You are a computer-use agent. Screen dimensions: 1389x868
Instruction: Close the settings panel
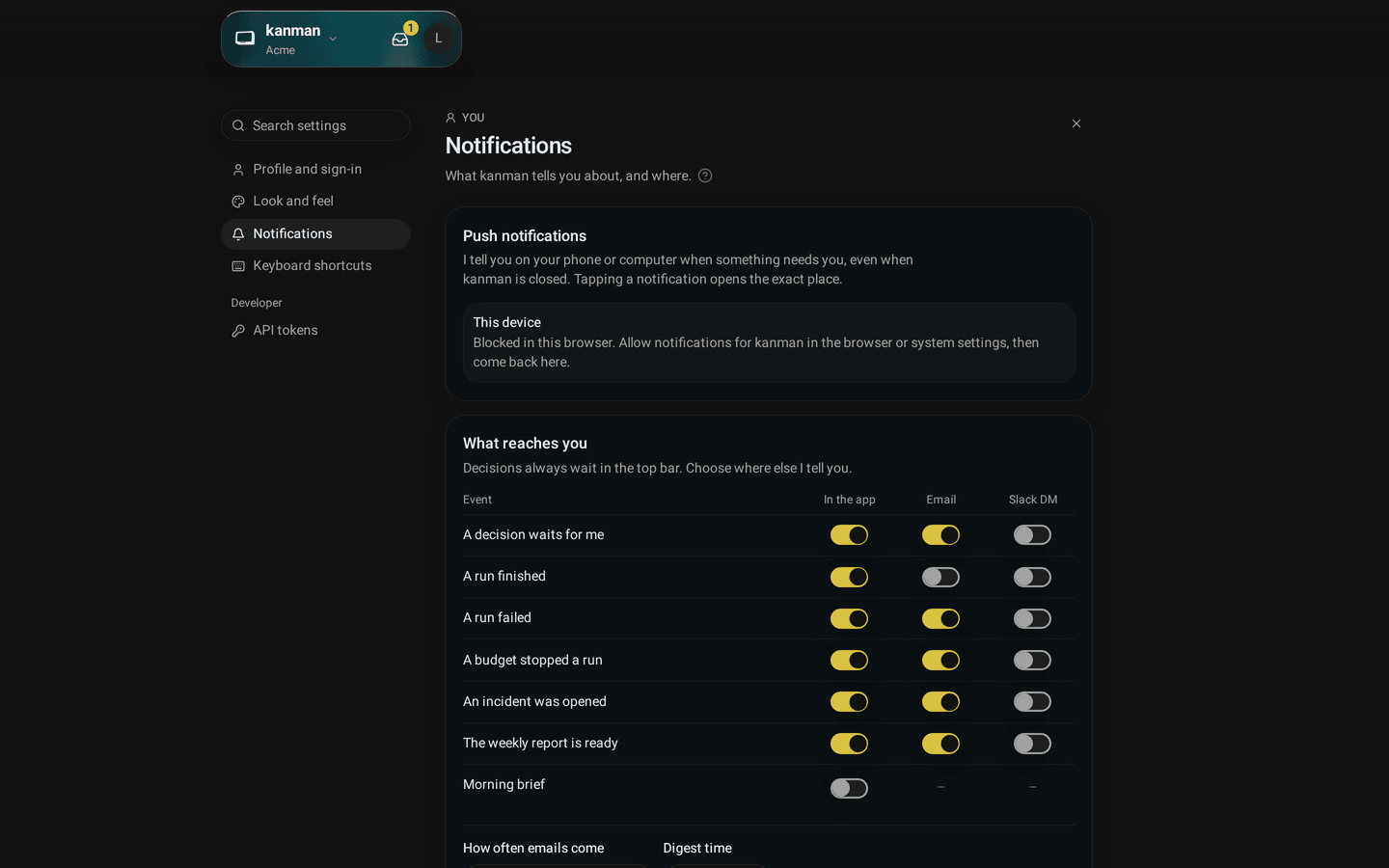pos(1076,123)
